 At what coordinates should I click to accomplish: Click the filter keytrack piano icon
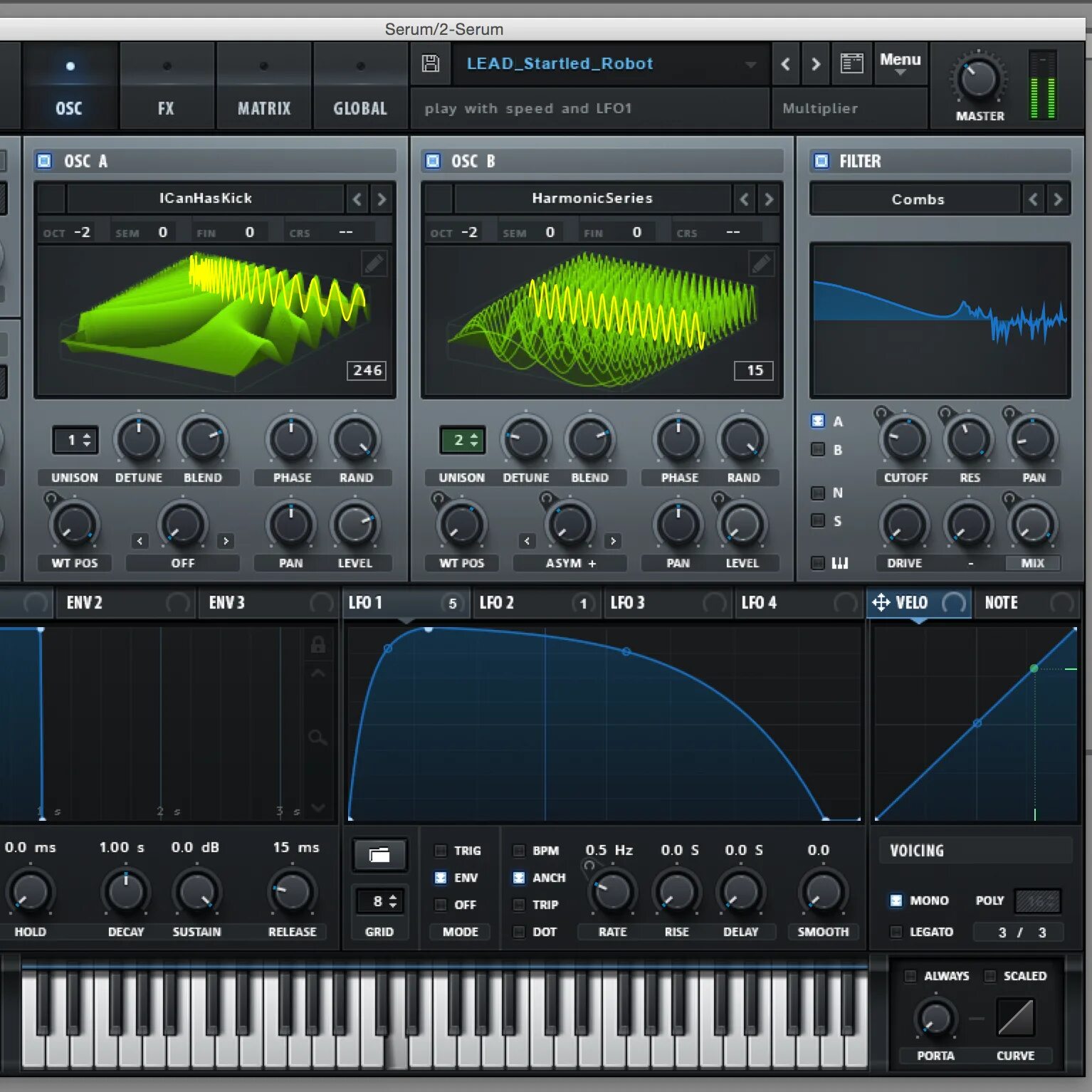tap(840, 563)
